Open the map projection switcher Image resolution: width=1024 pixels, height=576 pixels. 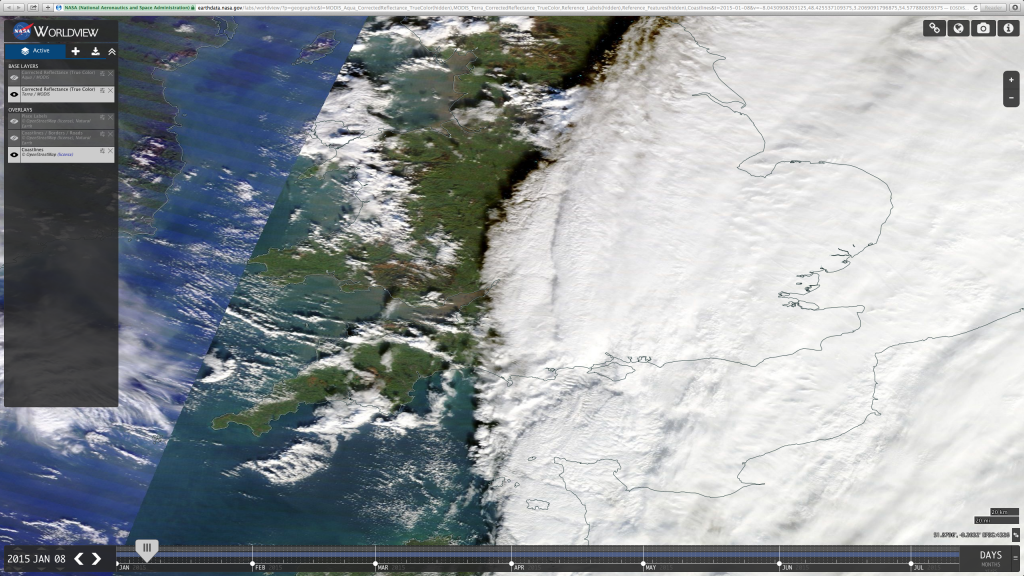959,28
